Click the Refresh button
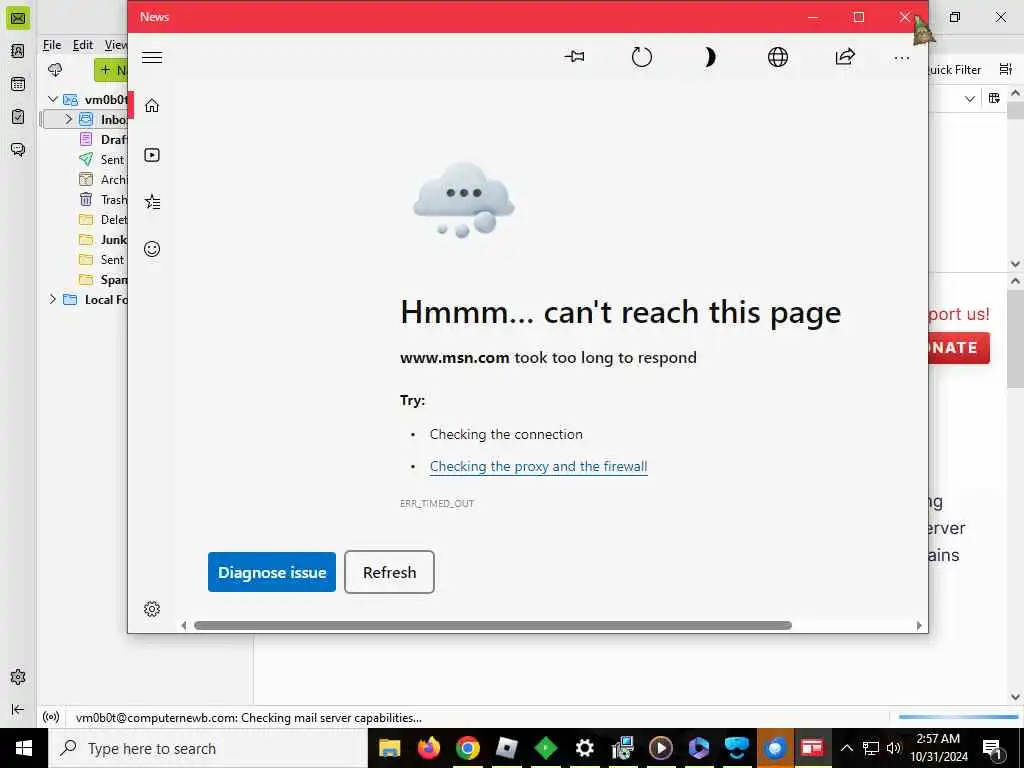1024x768 pixels. (x=389, y=572)
